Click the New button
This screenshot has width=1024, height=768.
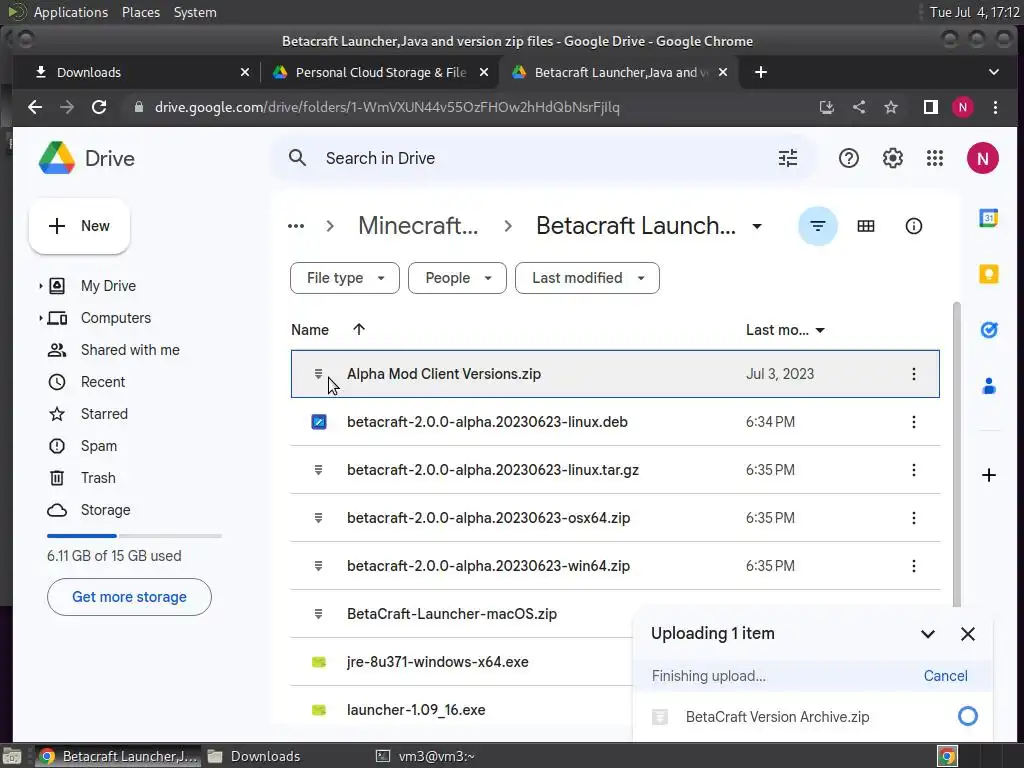pyautogui.click(x=79, y=226)
